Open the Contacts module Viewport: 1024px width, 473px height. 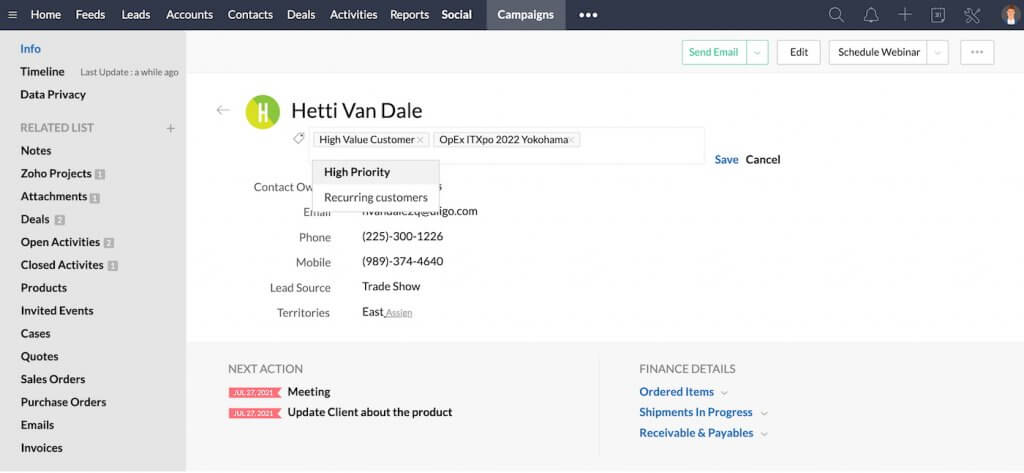(250, 14)
